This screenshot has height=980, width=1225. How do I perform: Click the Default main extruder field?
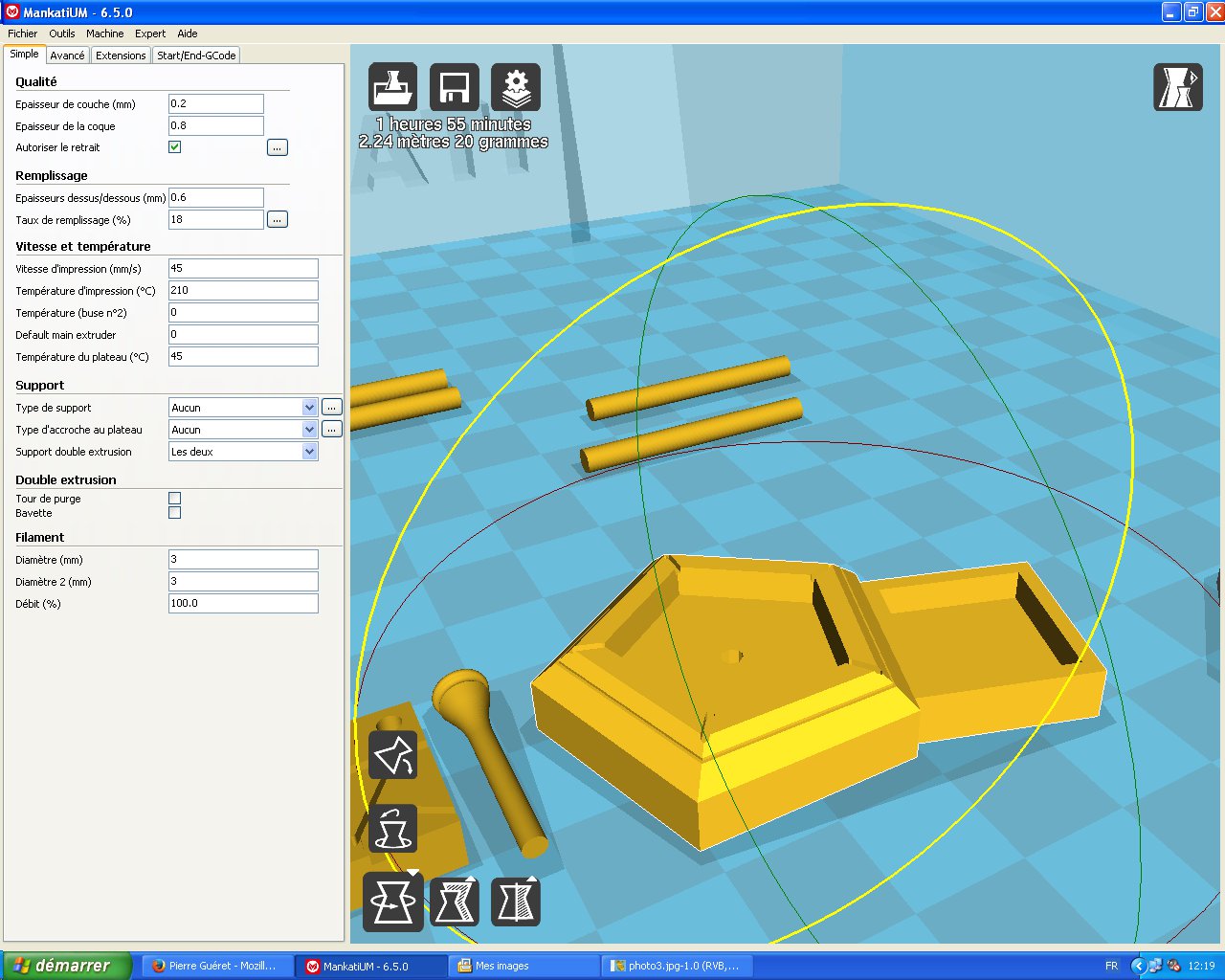243,334
